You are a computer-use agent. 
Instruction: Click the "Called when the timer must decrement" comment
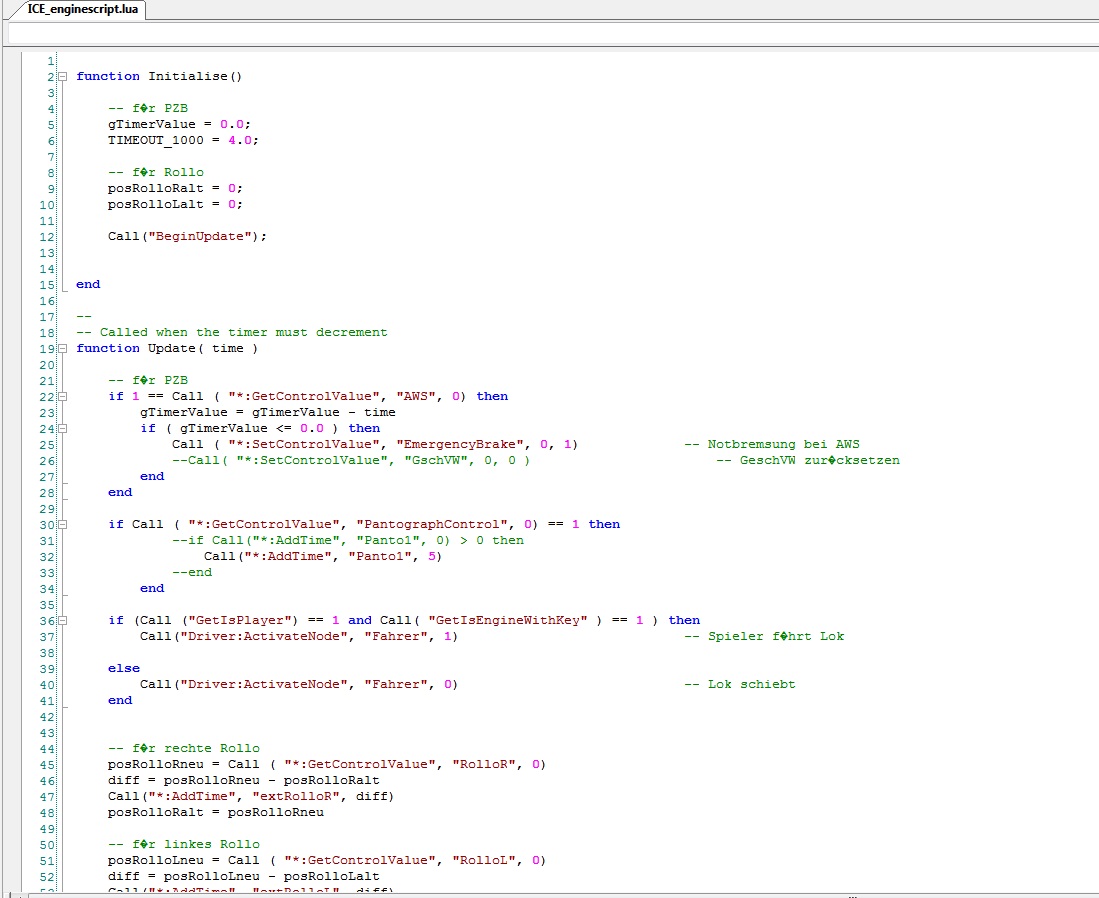point(231,332)
